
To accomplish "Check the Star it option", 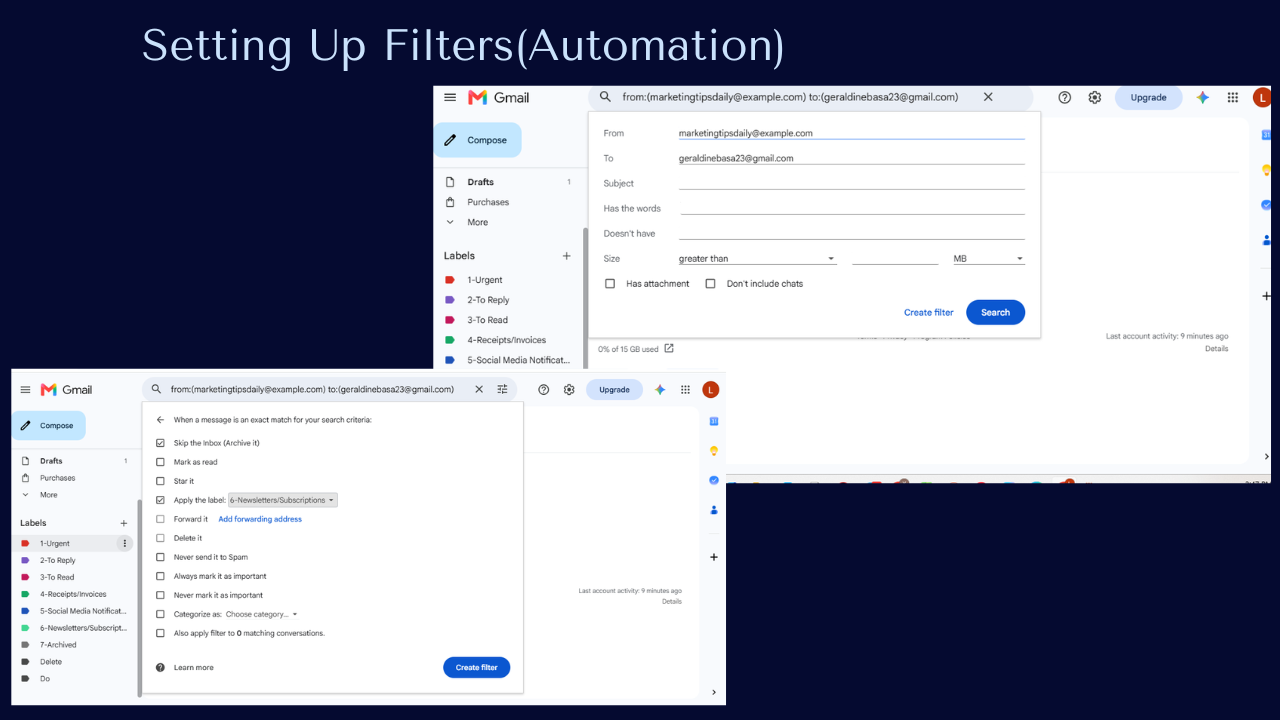I will coord(160,481).
